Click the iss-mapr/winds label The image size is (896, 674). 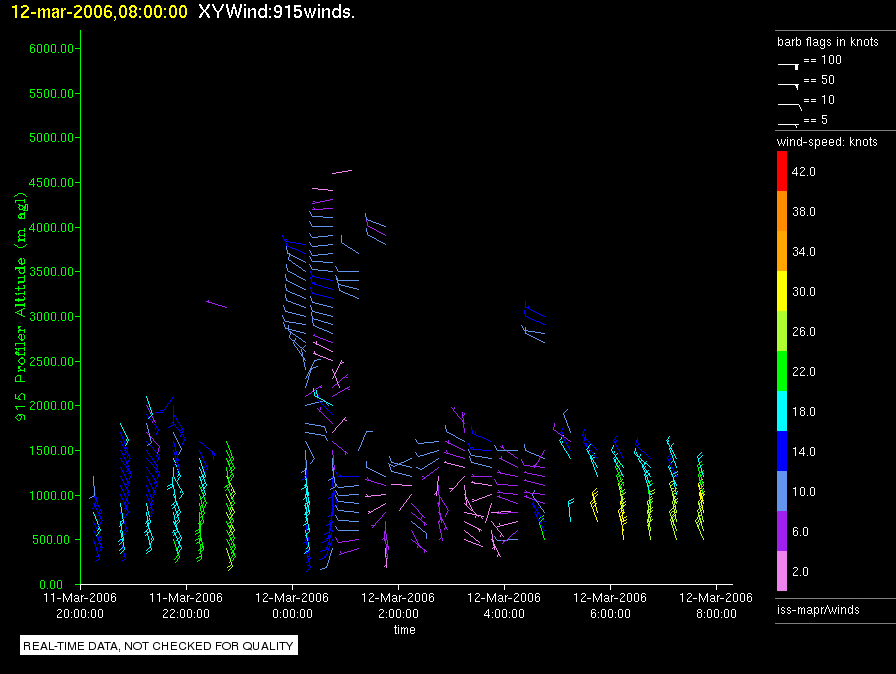[818, 609]
